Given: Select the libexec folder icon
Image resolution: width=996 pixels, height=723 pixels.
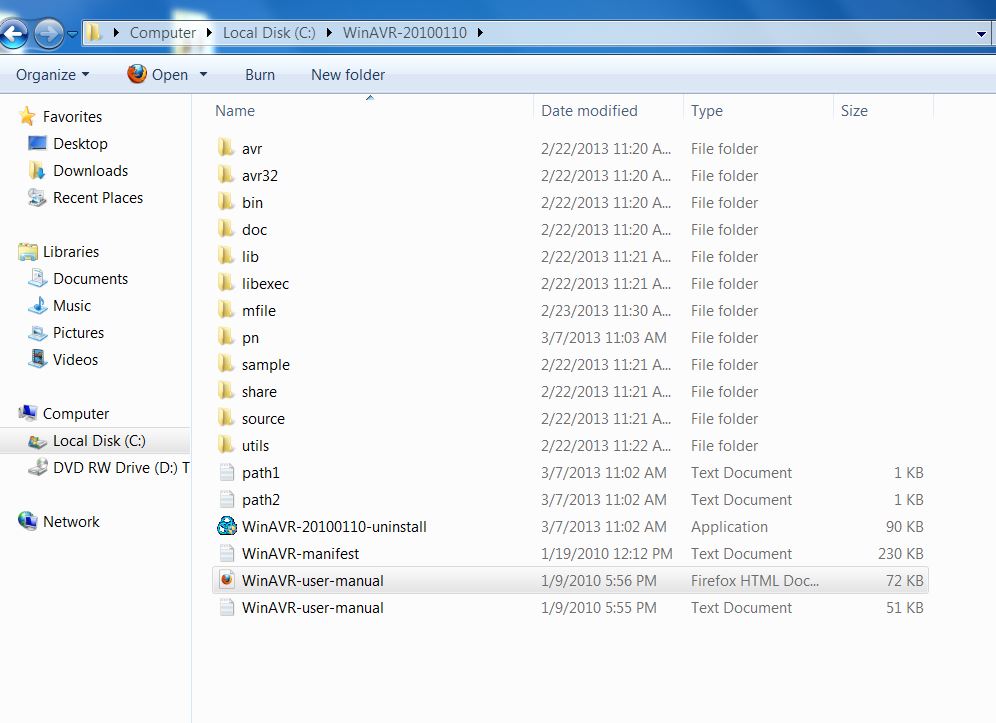Looking at the screenshot, I should click(x=225, y=283).
